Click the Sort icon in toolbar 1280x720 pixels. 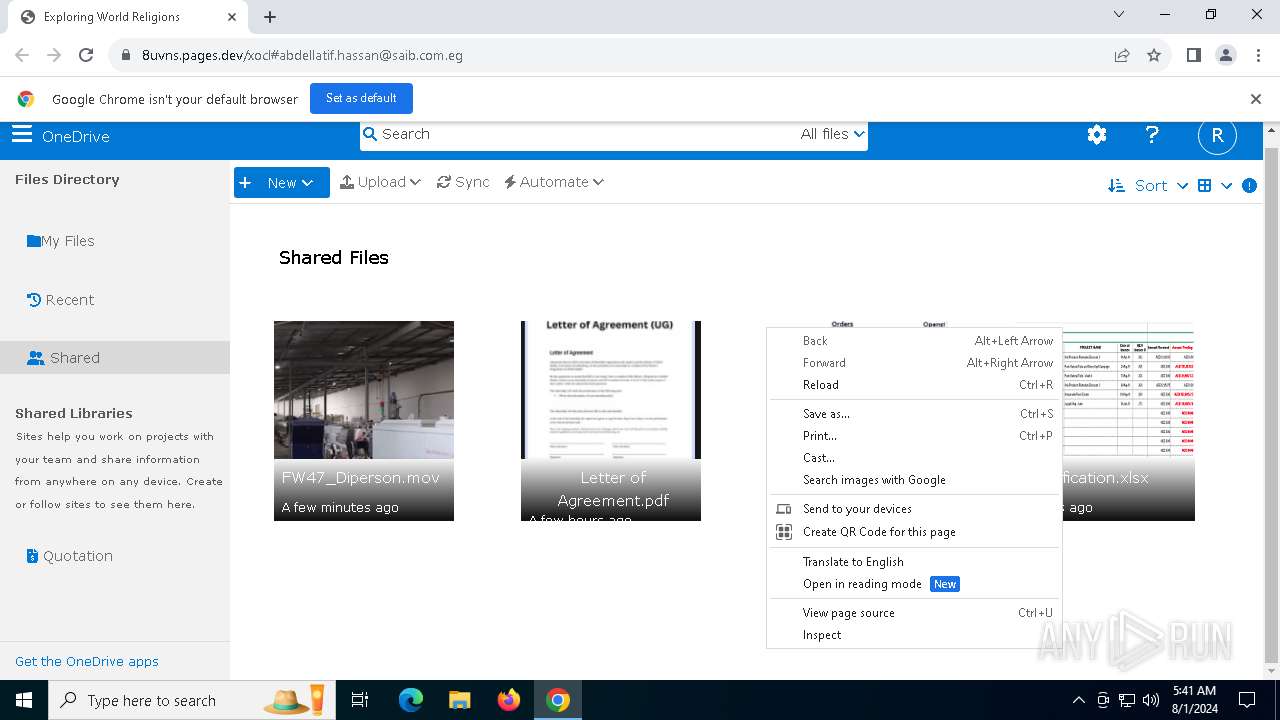click(x=1117, y=186)
